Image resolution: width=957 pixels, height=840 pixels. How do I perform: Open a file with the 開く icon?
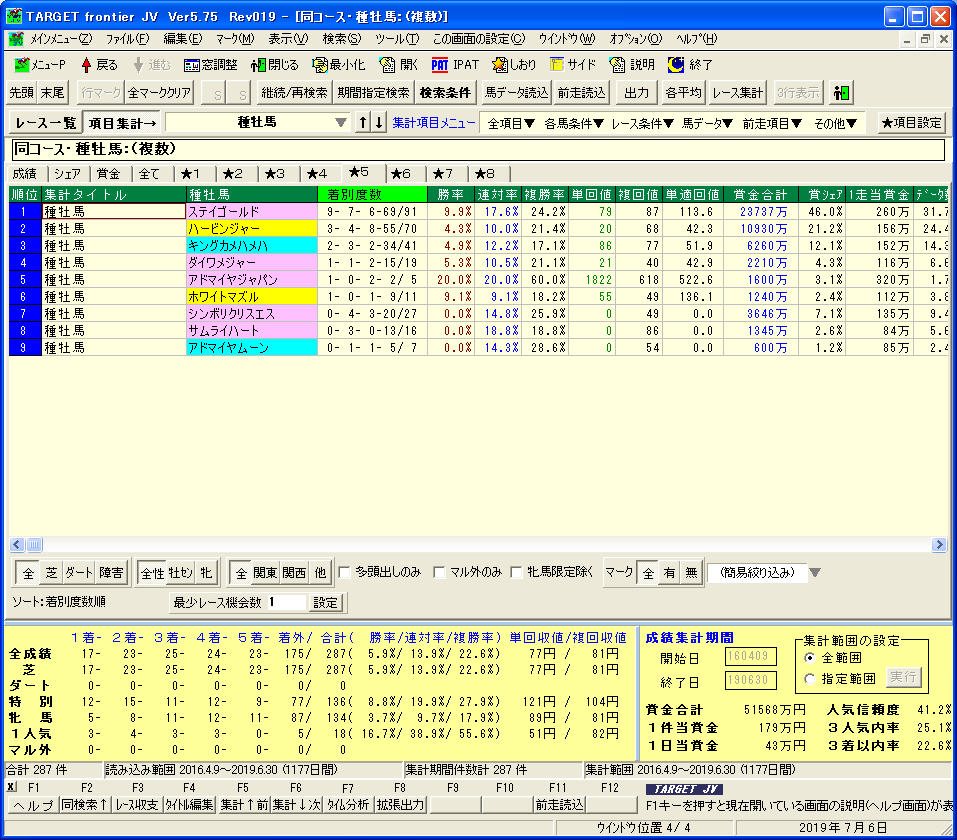click(x=398, y=65)
